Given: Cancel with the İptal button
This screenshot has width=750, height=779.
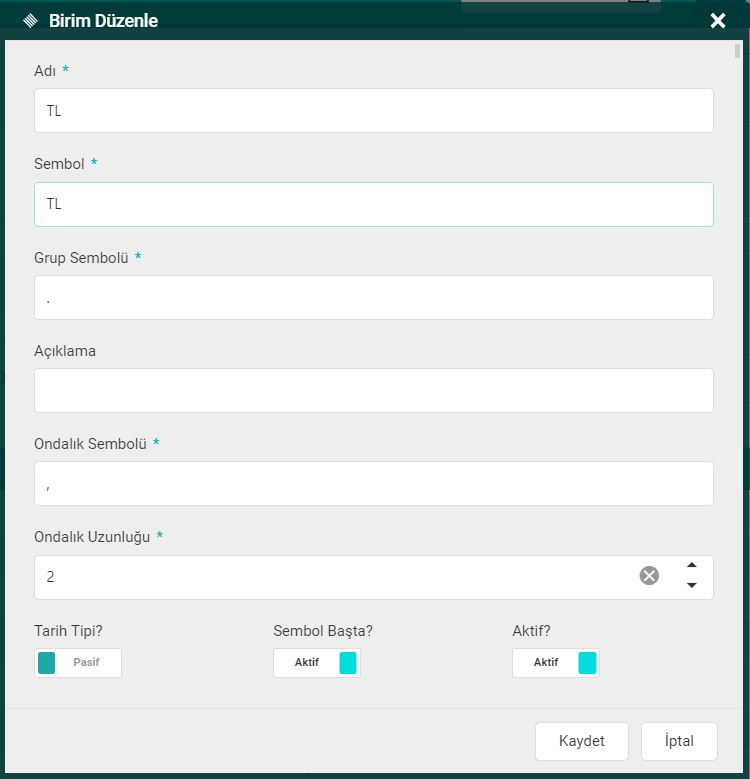Looking at the screenshot, I should click(679, 741).
